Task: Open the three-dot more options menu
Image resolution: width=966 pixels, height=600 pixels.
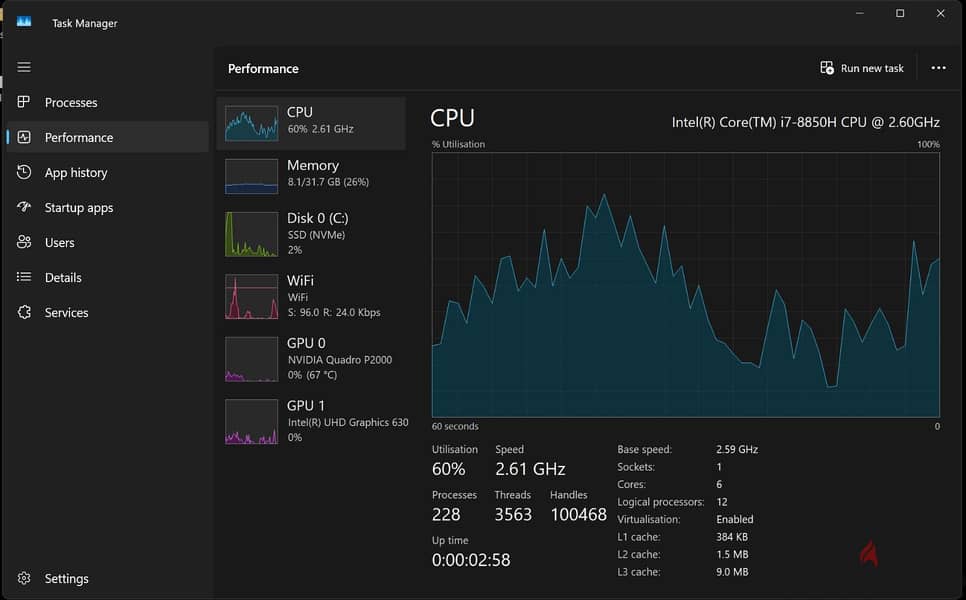Action: (x=938, y=68)
